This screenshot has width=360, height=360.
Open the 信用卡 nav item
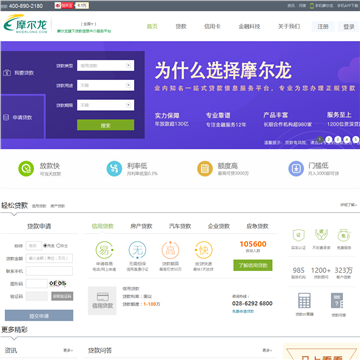(x=212, y=26)
